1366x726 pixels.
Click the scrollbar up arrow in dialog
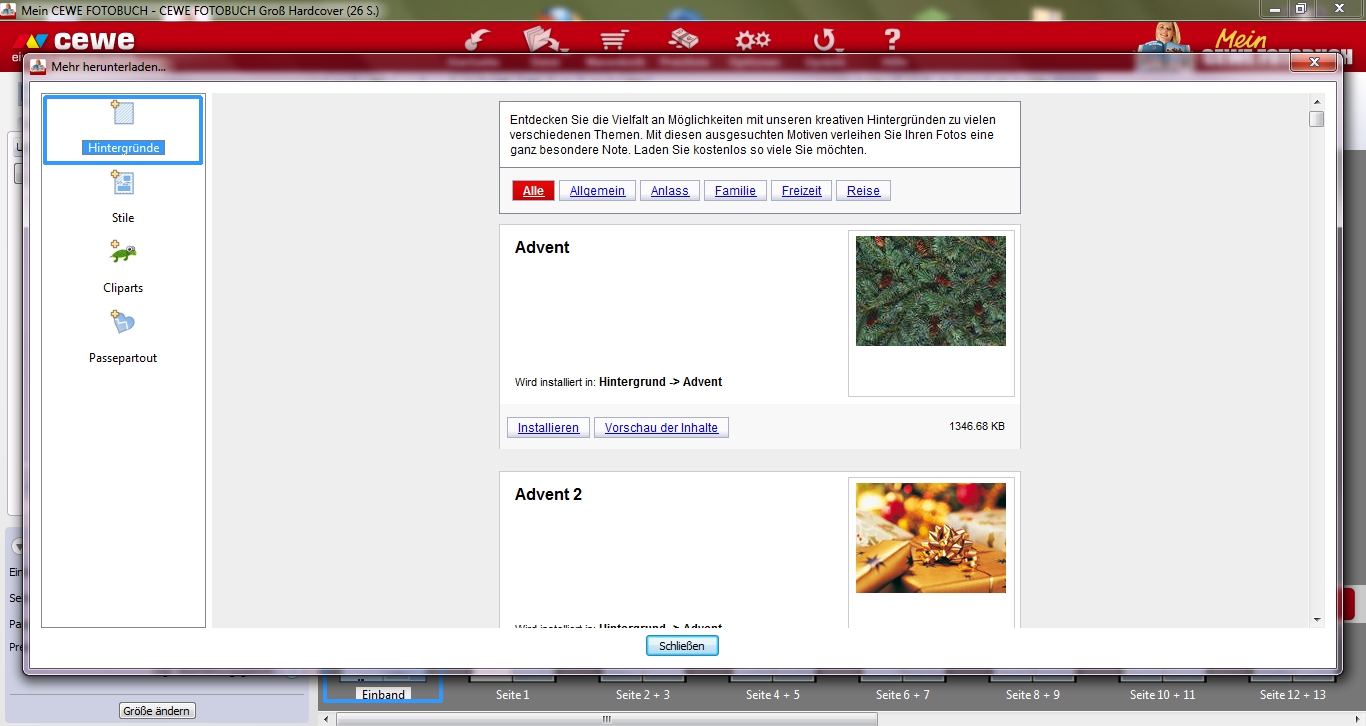click(1317, 101)
